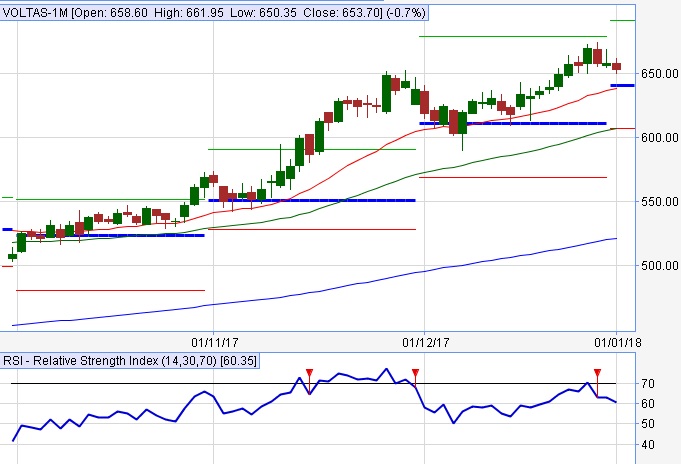Click the last red RSI marker near 01/01/18
The height and width of the screenshot is (464, 681).
point(597,373)
